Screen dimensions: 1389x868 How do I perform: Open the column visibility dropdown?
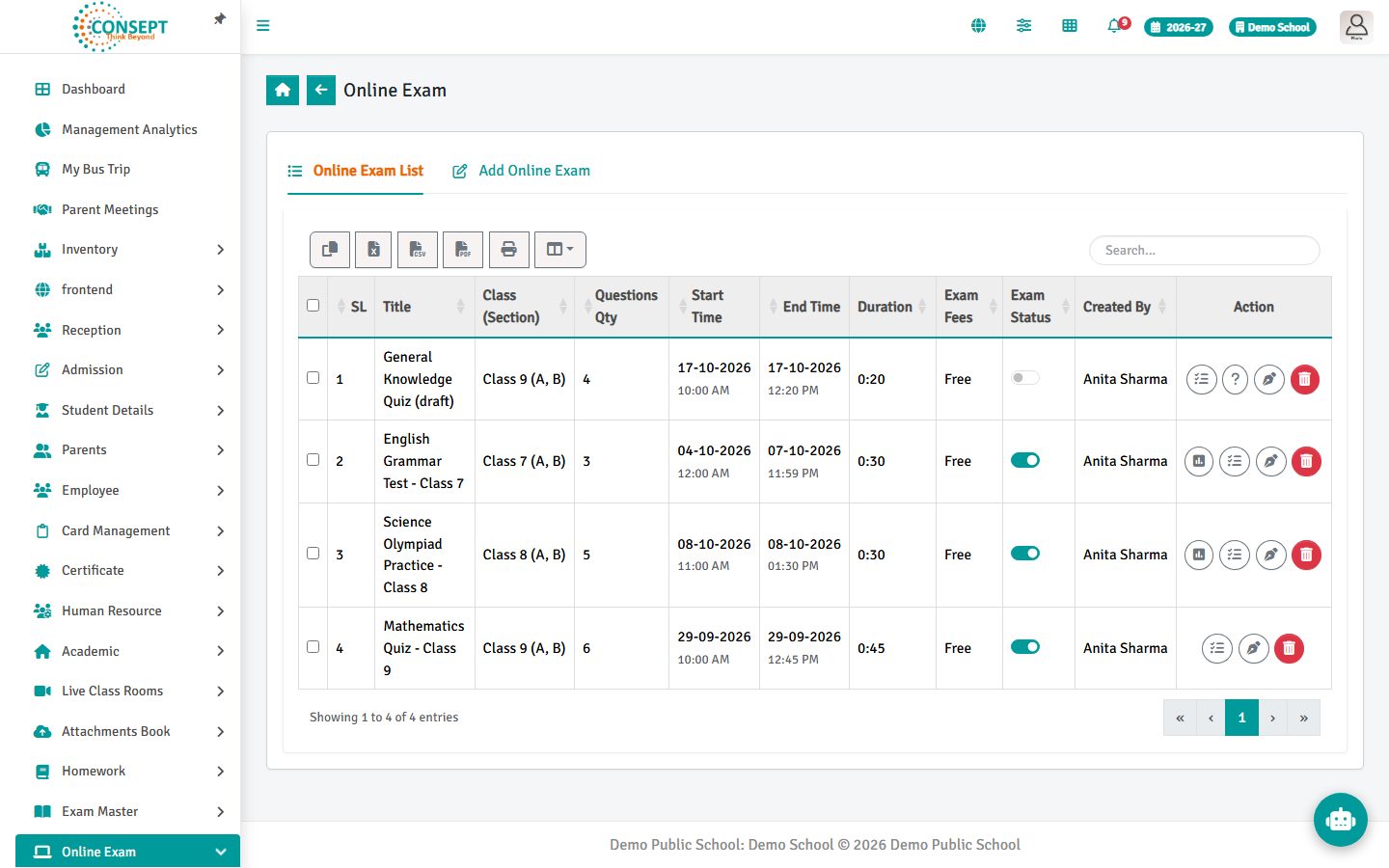559,250
